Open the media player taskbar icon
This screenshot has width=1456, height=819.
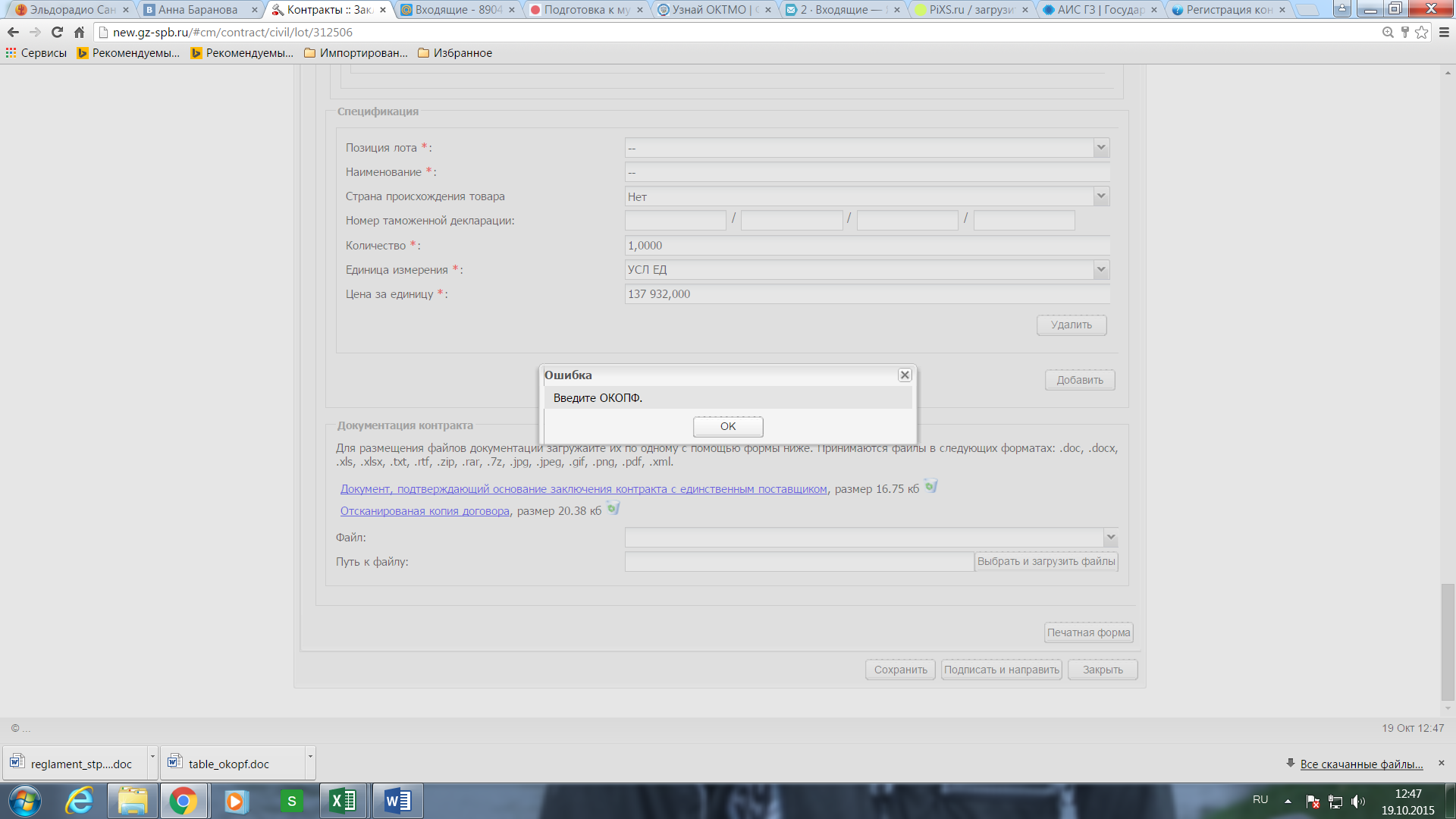236,801
